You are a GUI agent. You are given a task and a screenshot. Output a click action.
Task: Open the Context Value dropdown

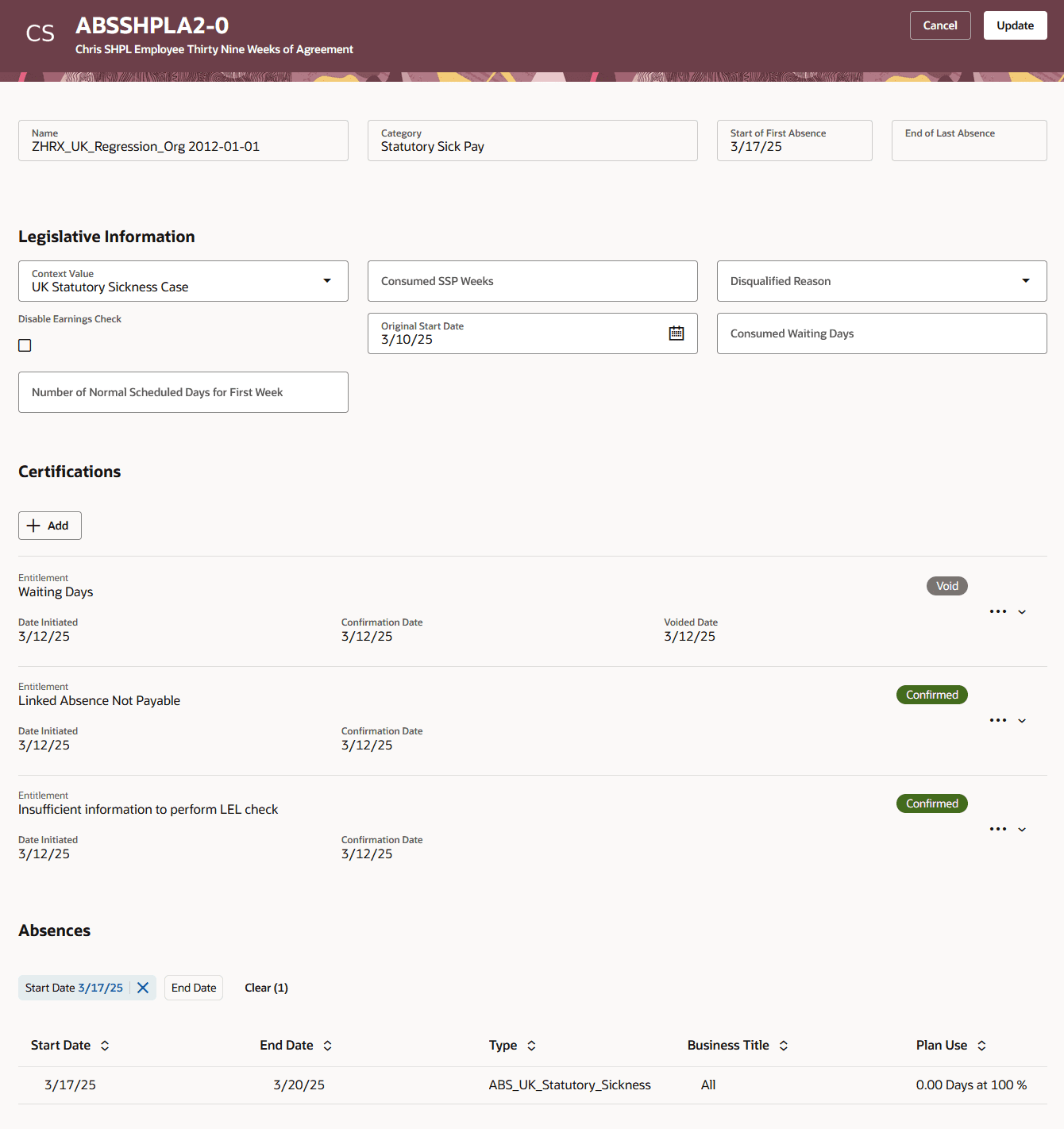tap(326, 280)
